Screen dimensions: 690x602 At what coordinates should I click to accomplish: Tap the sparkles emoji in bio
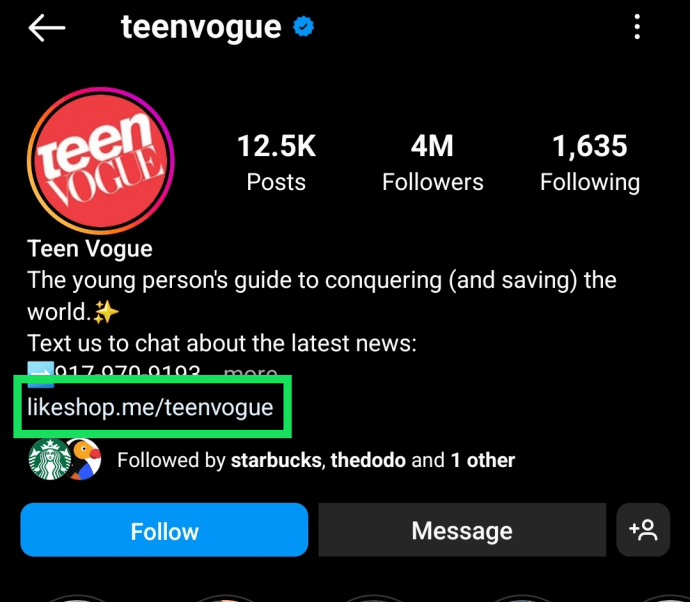[106, 312]
